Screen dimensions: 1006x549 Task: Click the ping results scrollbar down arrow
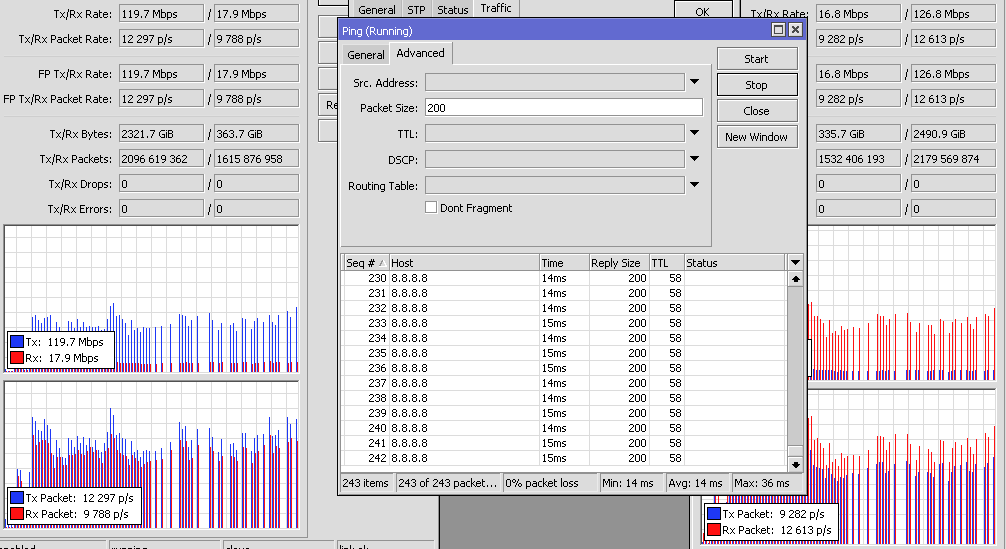coord(796,464)
